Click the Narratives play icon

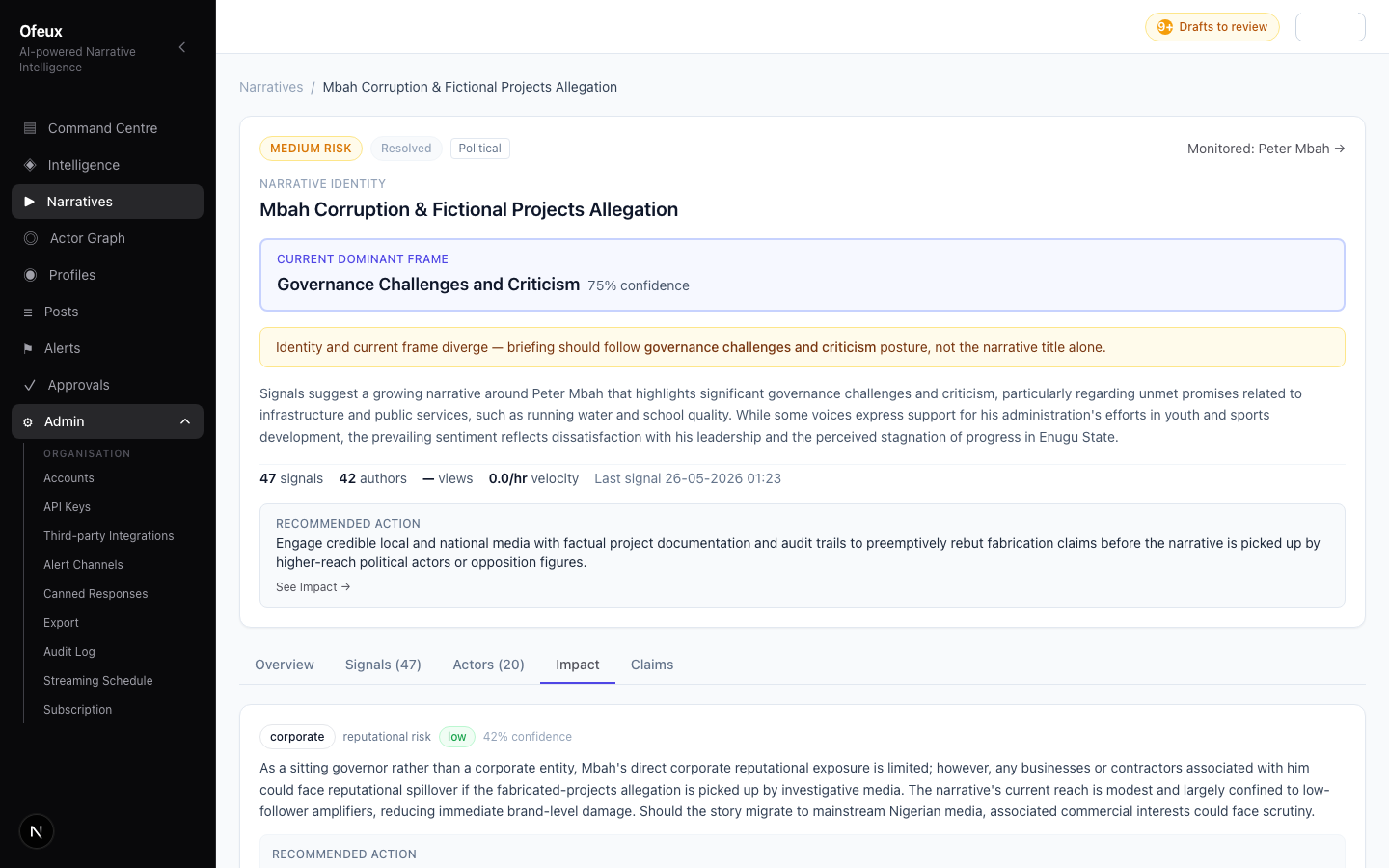click(x=29, y=202)
